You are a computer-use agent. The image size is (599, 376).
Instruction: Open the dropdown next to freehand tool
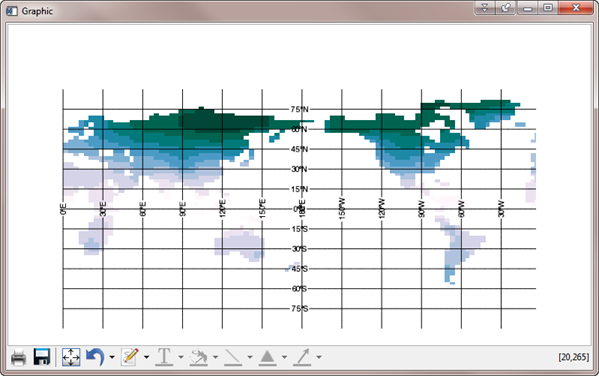[215, 357]
